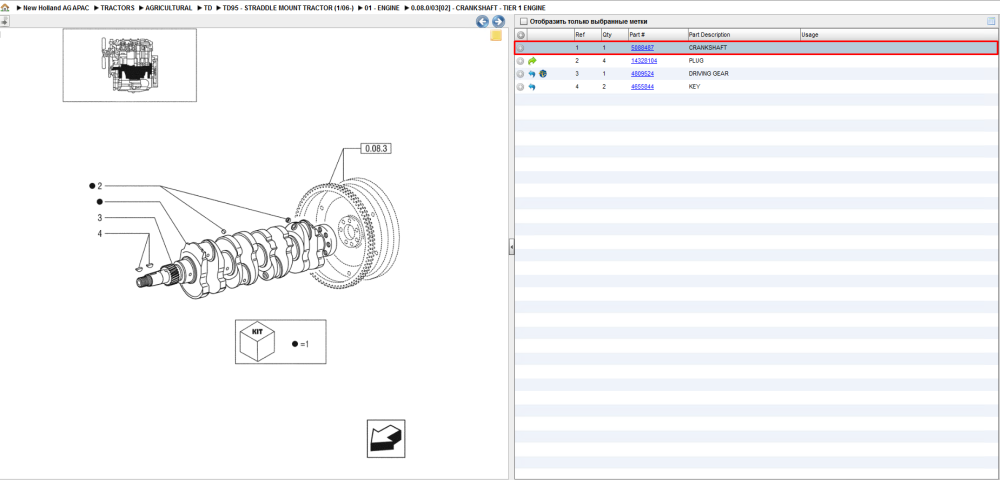Click callout number 3 in diagram
Viewport: 1000px width, 480px height.
coord(99,218)
